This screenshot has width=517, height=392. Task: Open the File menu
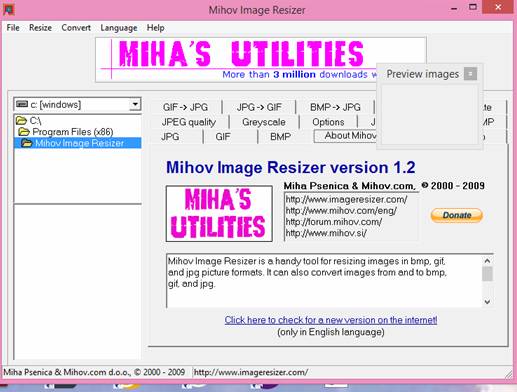point(13,28)
